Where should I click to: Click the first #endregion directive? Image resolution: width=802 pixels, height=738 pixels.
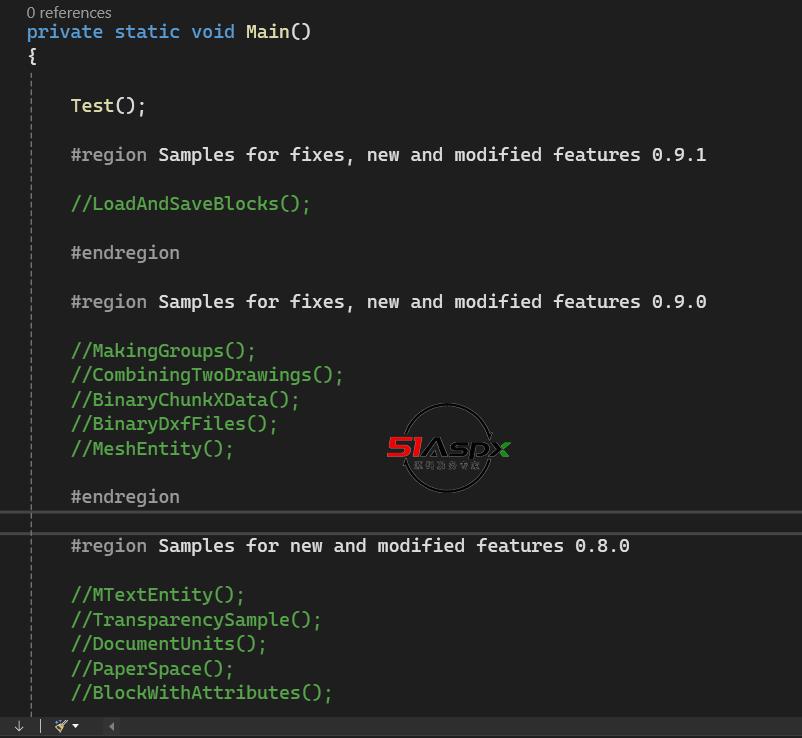(125, 253)
